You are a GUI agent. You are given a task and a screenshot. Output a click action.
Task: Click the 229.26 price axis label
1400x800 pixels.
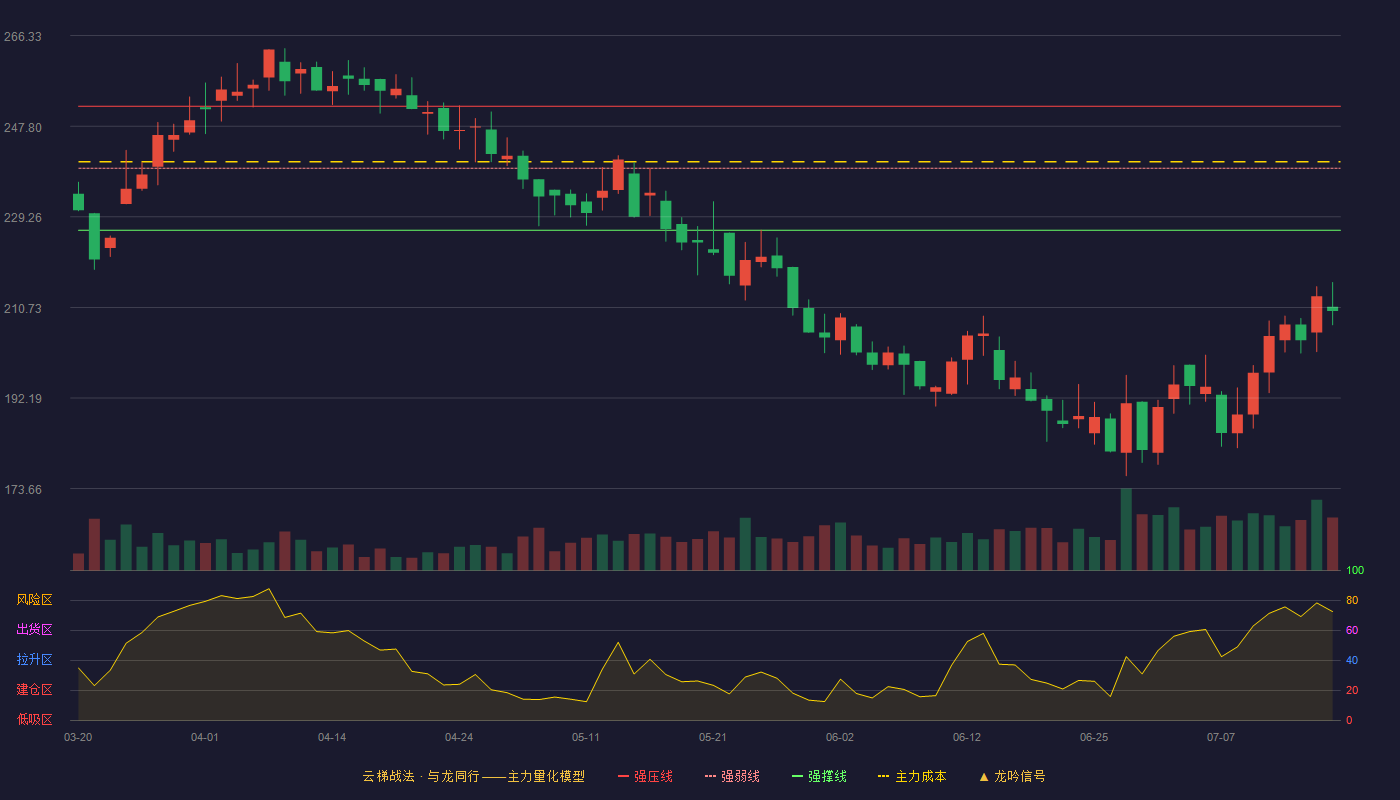(x=23, y=217)
